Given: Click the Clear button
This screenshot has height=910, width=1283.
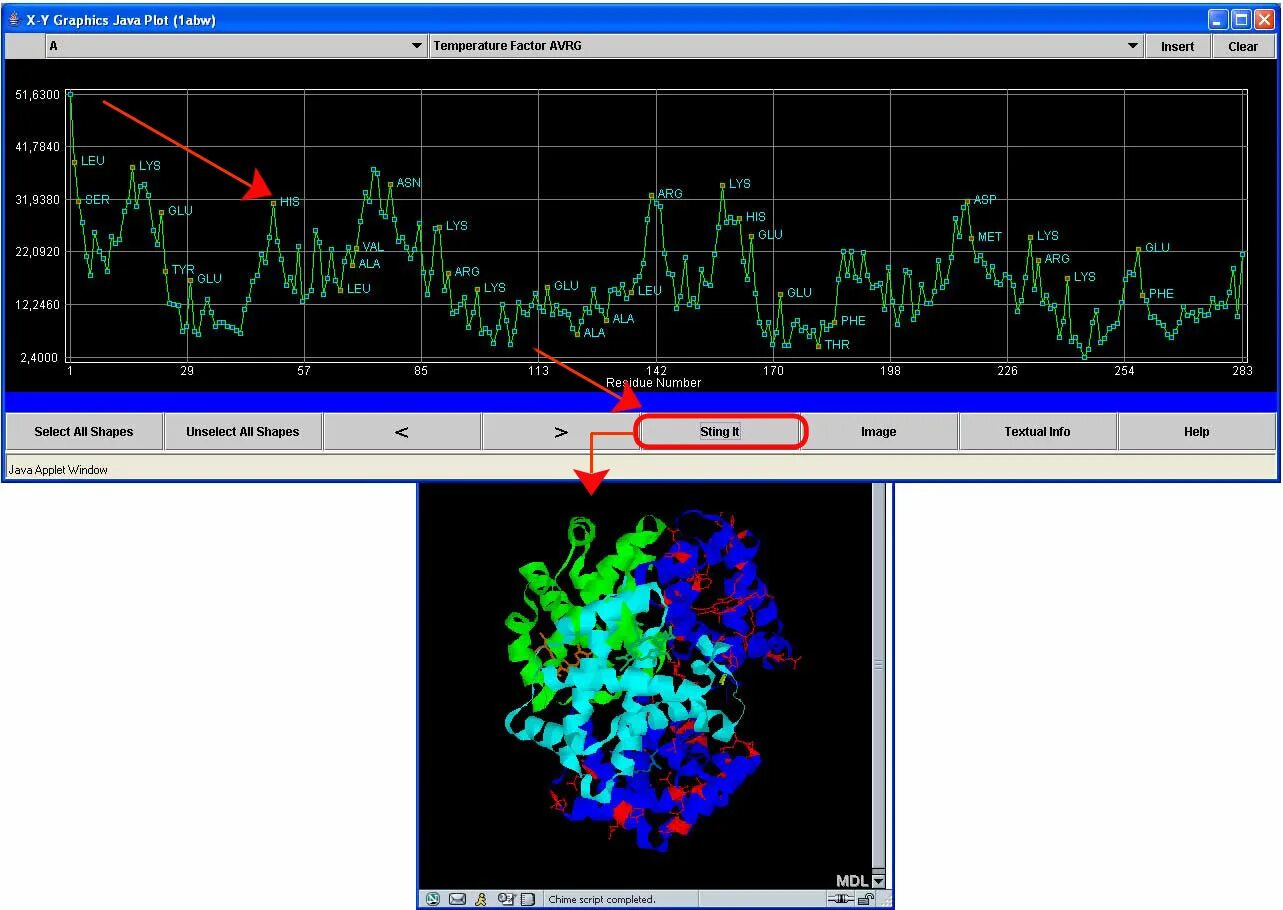Looking at the screenshot, I should tap(1243, 46).
